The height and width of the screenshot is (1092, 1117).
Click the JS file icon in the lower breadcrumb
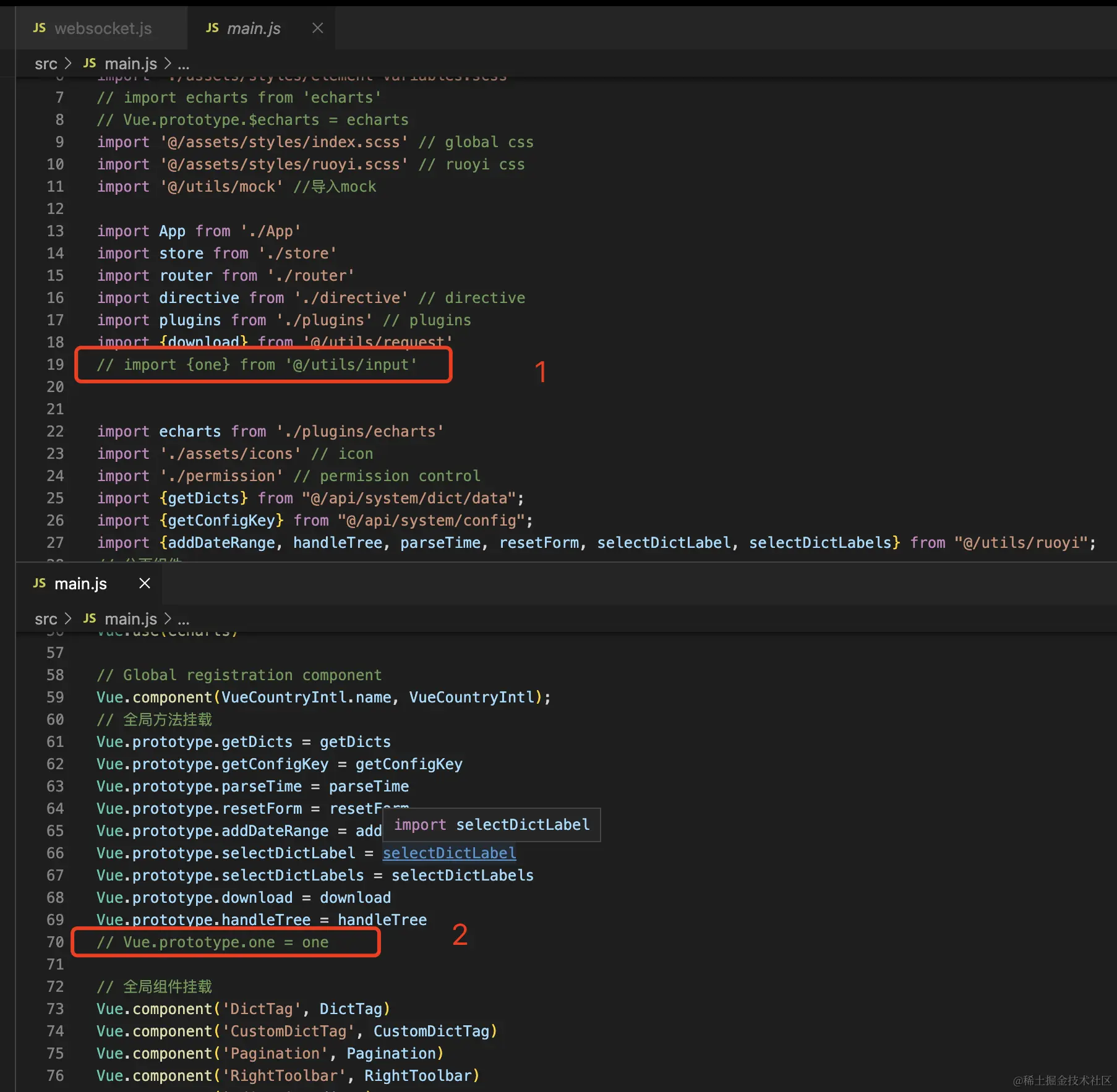(90, 618)
